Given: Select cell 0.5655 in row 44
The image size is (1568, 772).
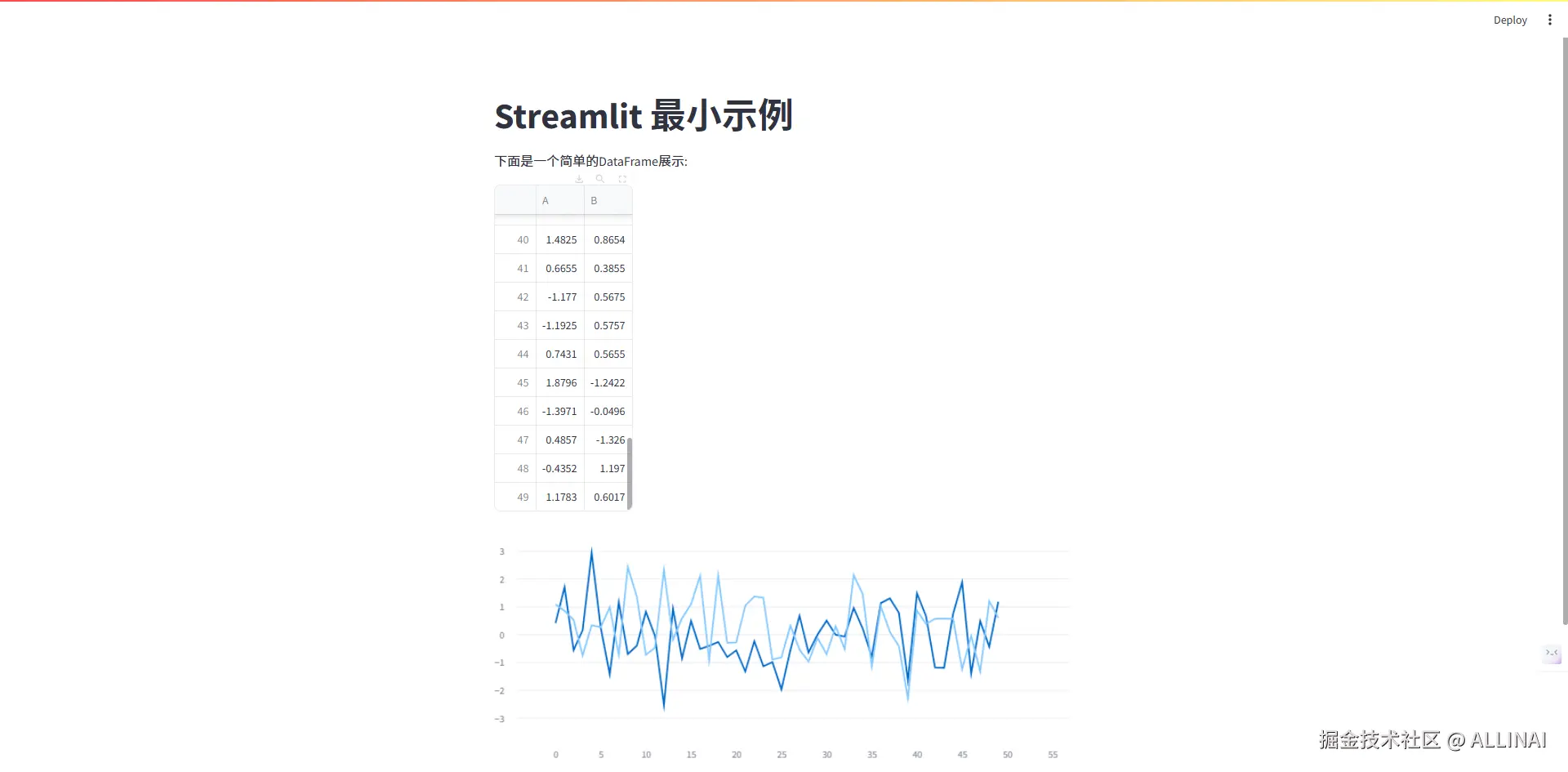Looking at the screenshot, I should click(x=608, y=355).
